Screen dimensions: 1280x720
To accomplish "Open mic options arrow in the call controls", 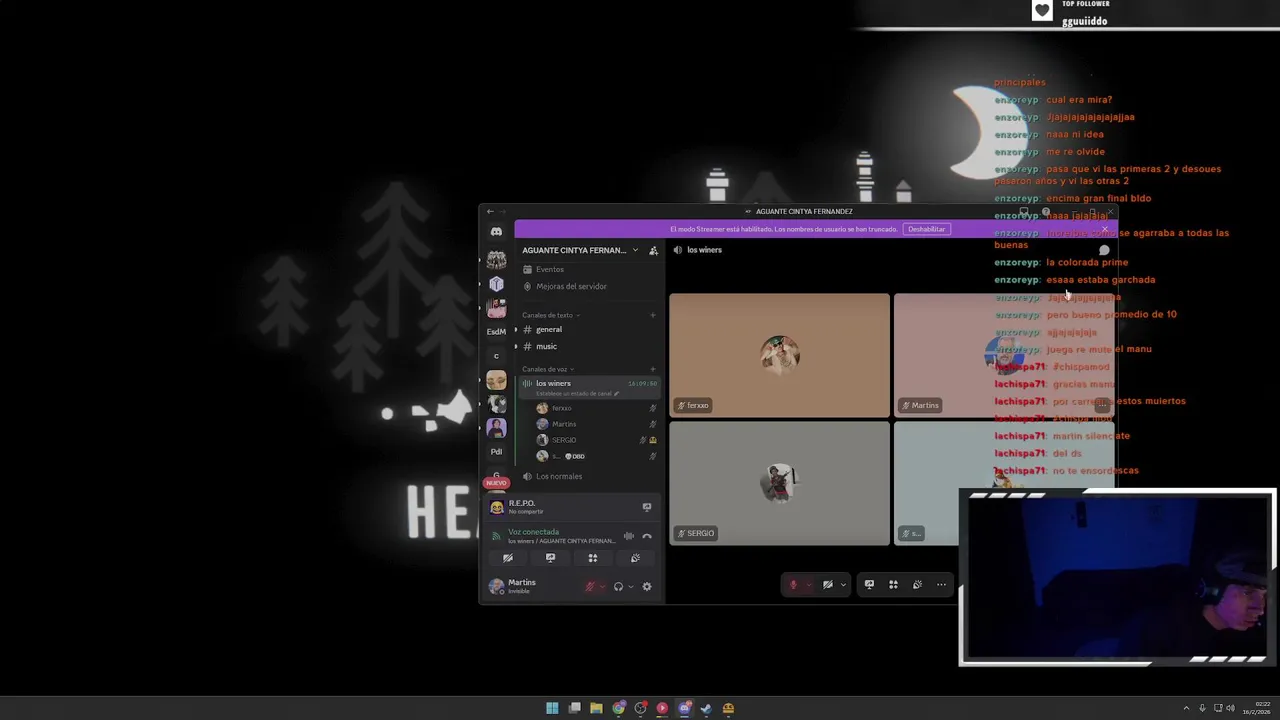I will coord(808,585).
